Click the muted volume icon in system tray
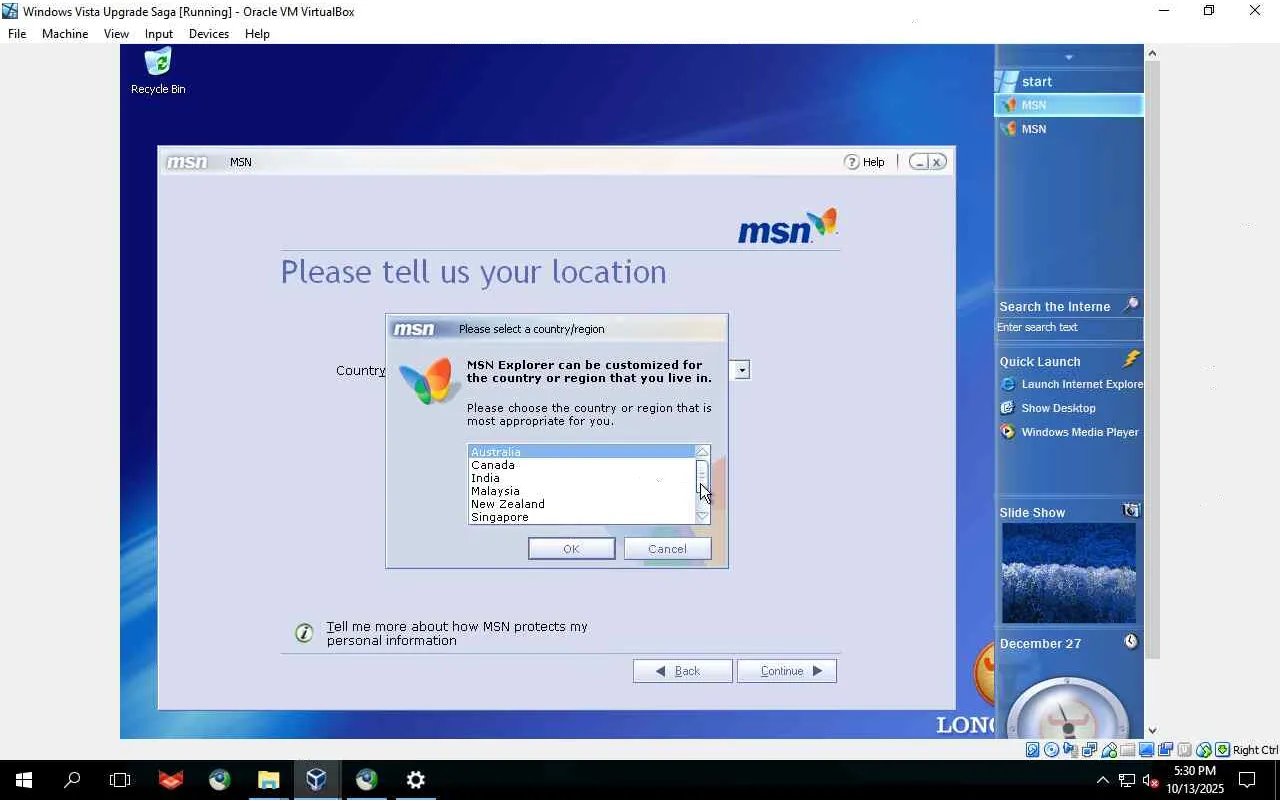The image size is (1280, 800). (1150, 780)
